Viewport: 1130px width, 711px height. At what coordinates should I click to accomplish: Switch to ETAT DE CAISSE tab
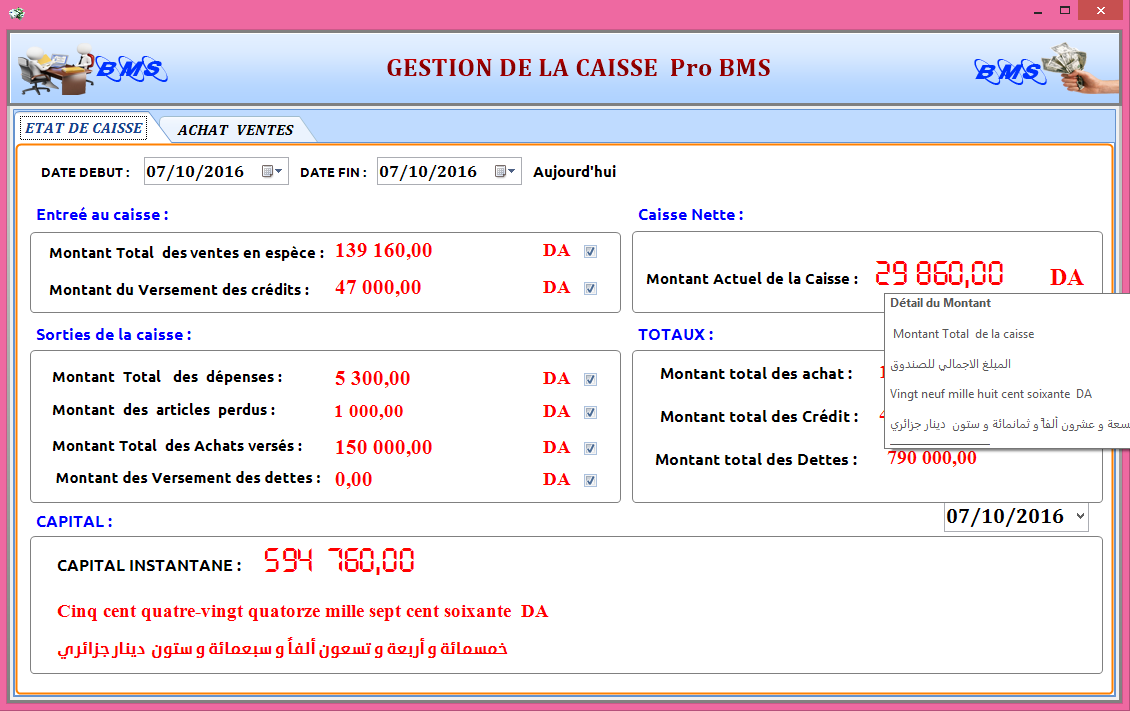click(x=84, y=128)
